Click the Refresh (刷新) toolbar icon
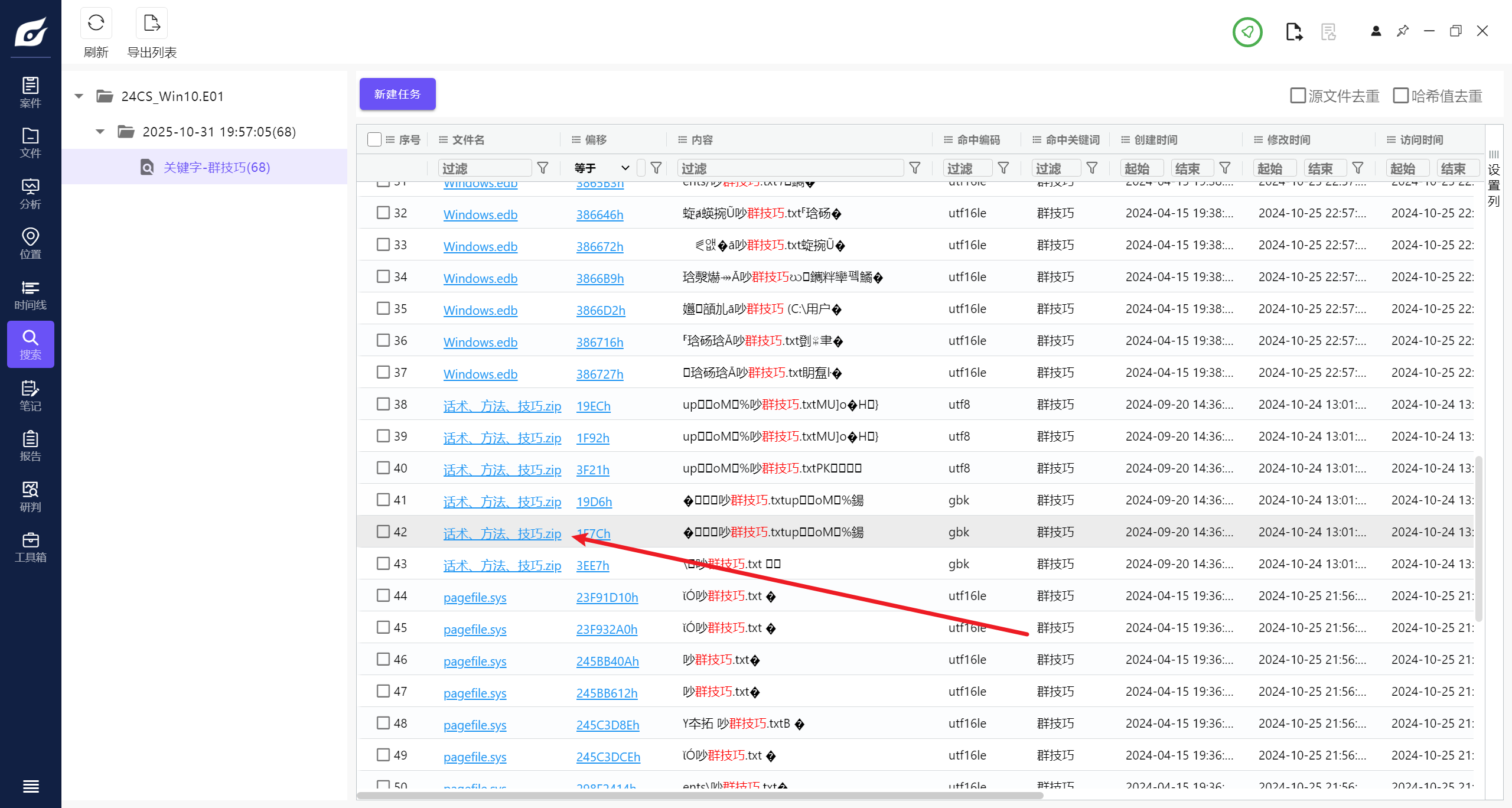 pyautogui.click(x=96, y=24)
